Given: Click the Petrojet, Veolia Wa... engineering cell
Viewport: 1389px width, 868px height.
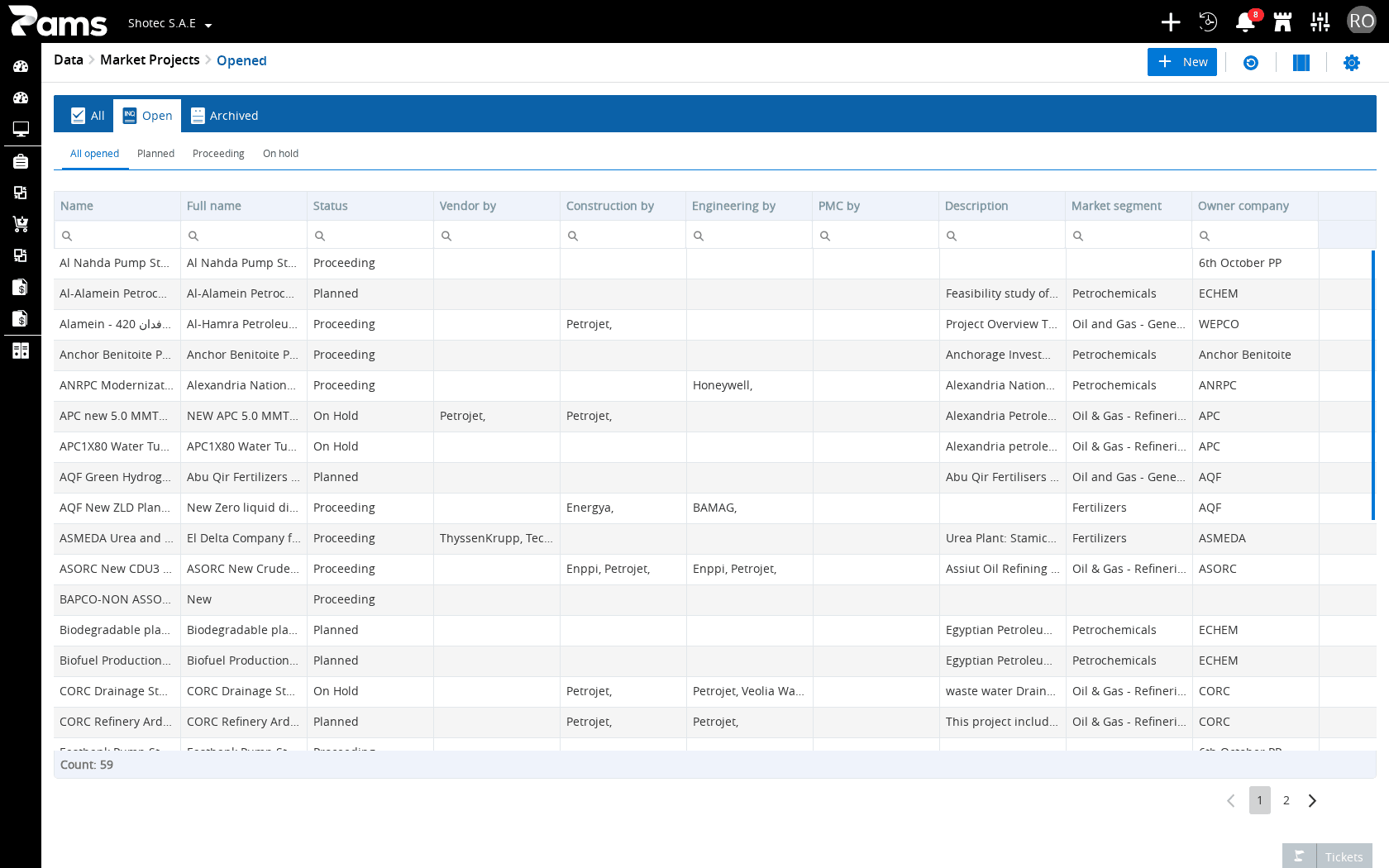Looking at the screenshot, I should 750,691.
